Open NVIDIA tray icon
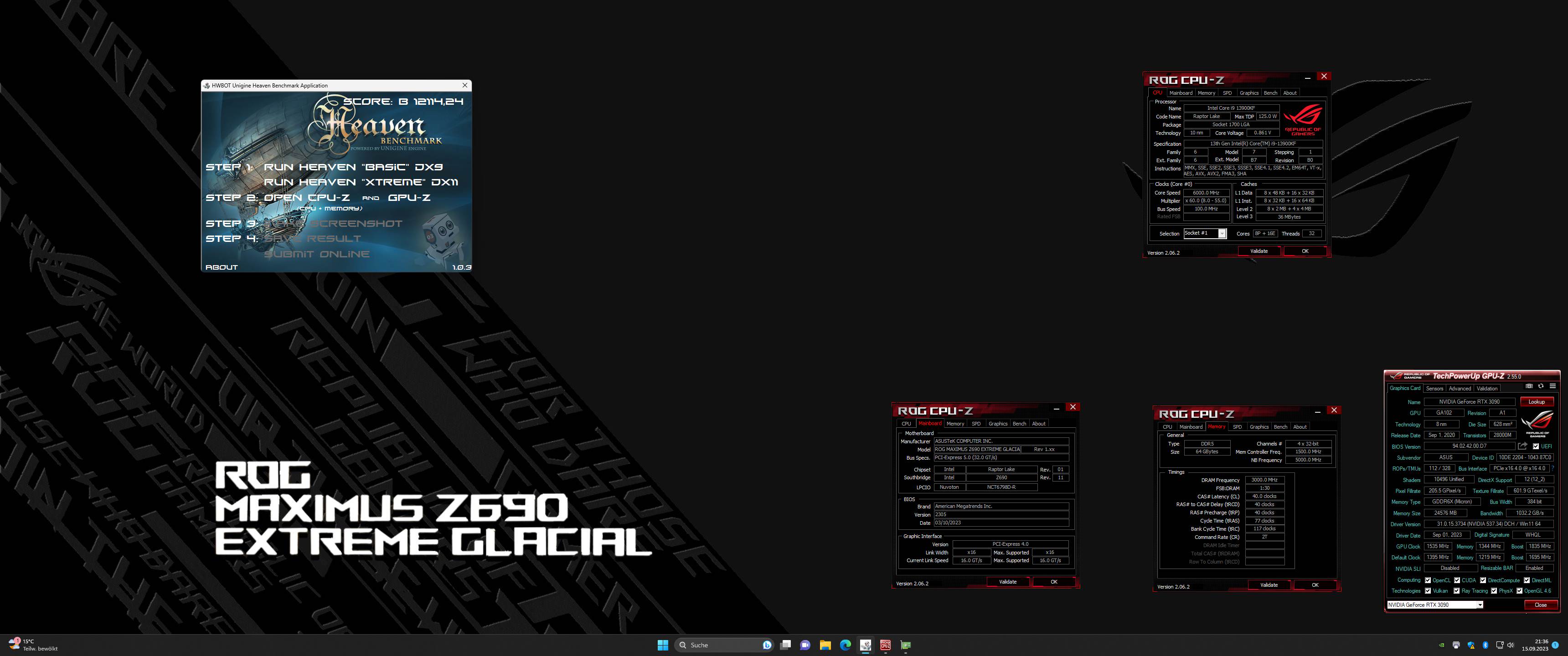Viewport: 1568px width, 656px height. pos(1441,645)
